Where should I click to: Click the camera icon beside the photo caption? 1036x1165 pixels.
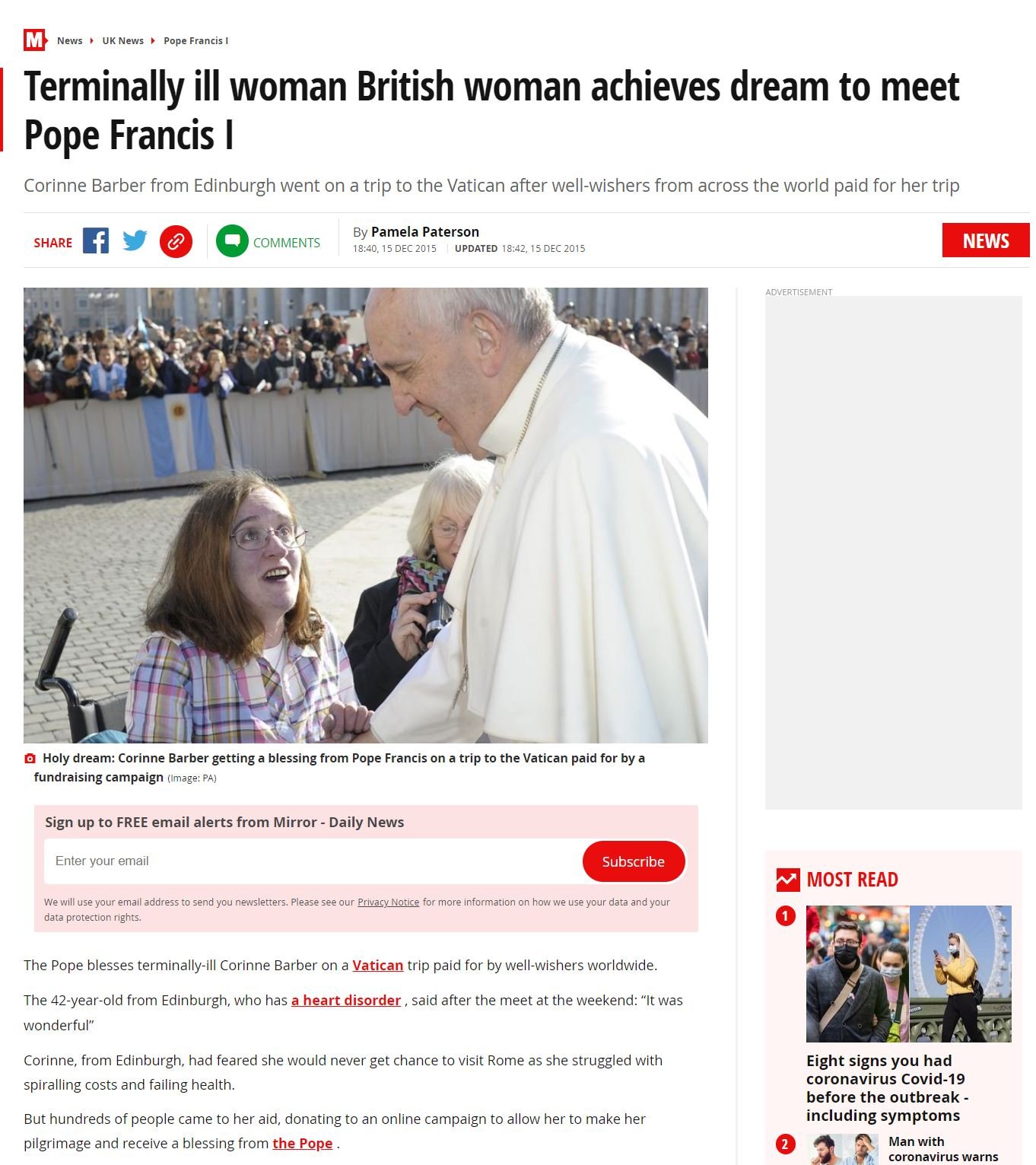(30, 759)
